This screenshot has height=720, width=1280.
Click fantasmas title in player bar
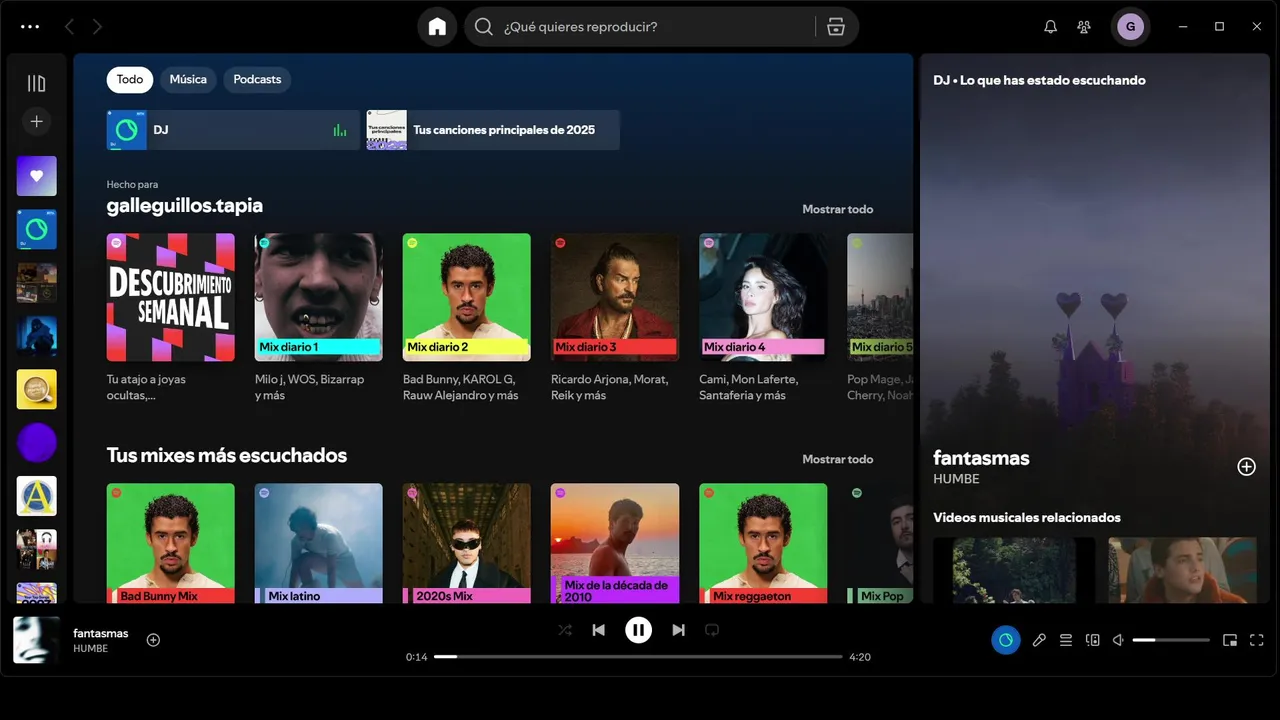pos(101,633)
